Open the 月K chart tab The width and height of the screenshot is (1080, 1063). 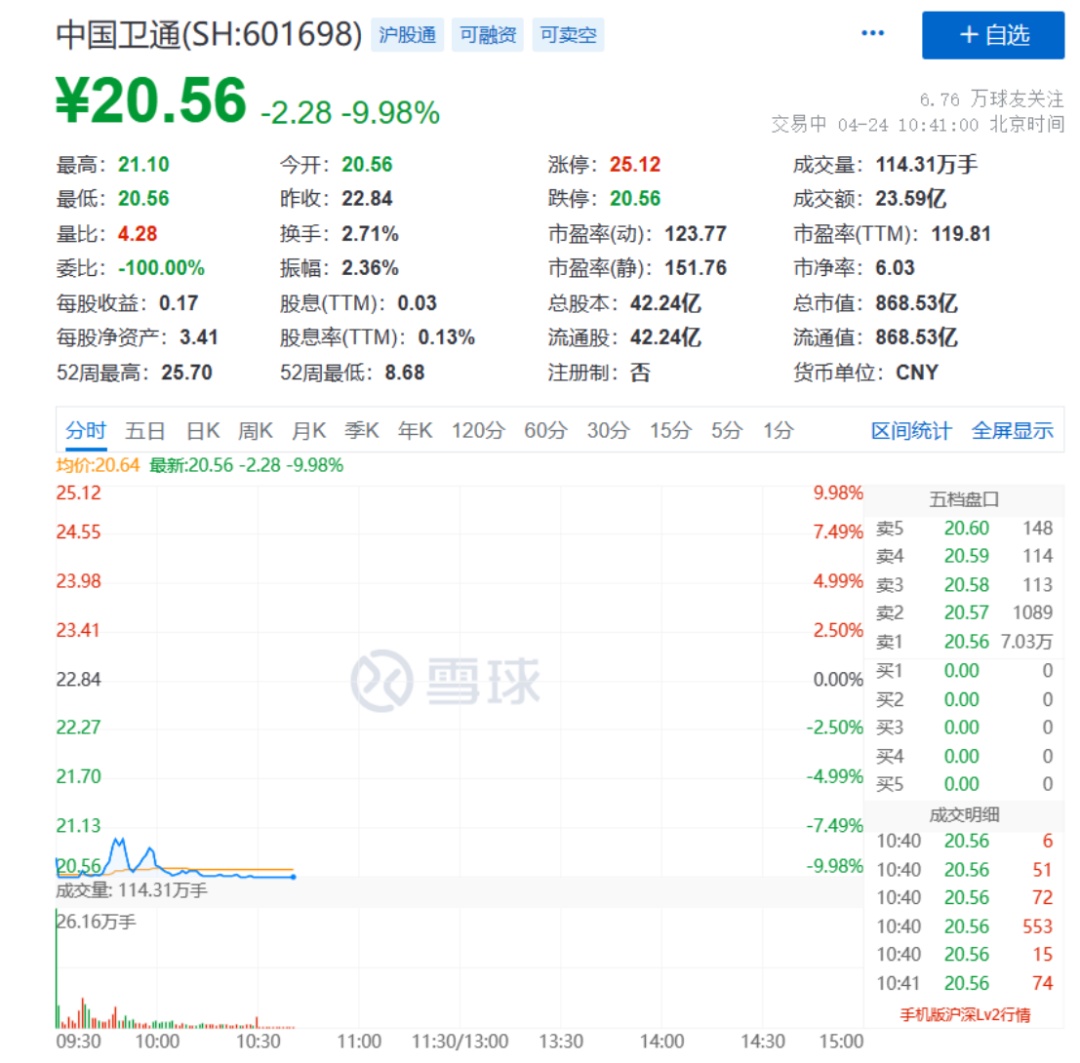click(x=308, y=431)
